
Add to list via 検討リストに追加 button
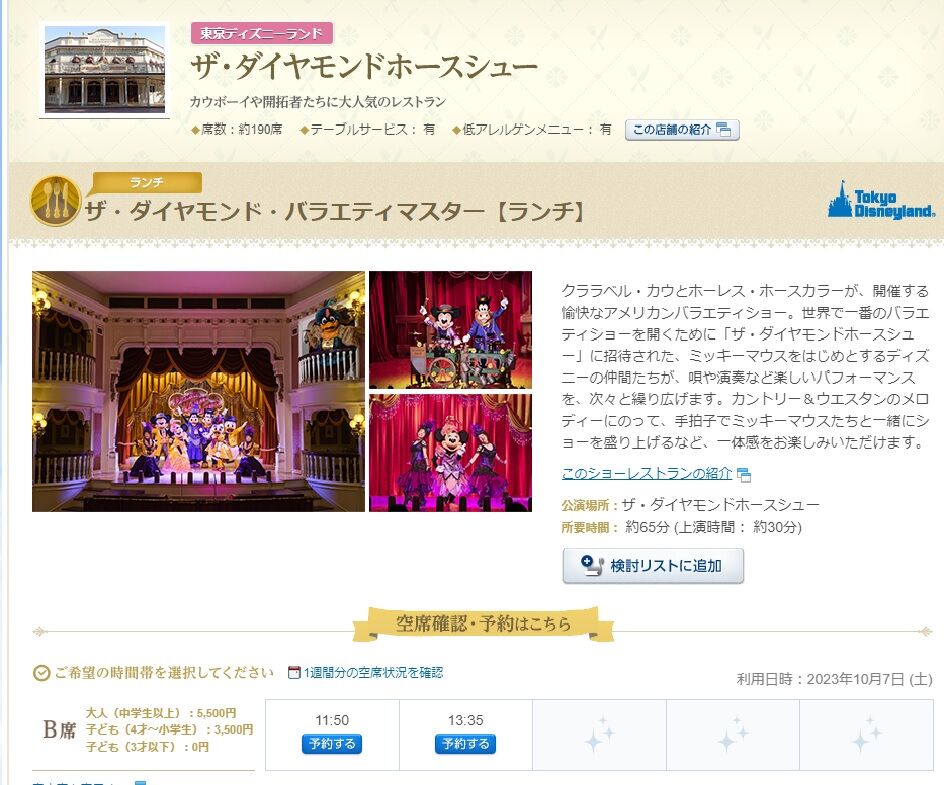[653, 566]
